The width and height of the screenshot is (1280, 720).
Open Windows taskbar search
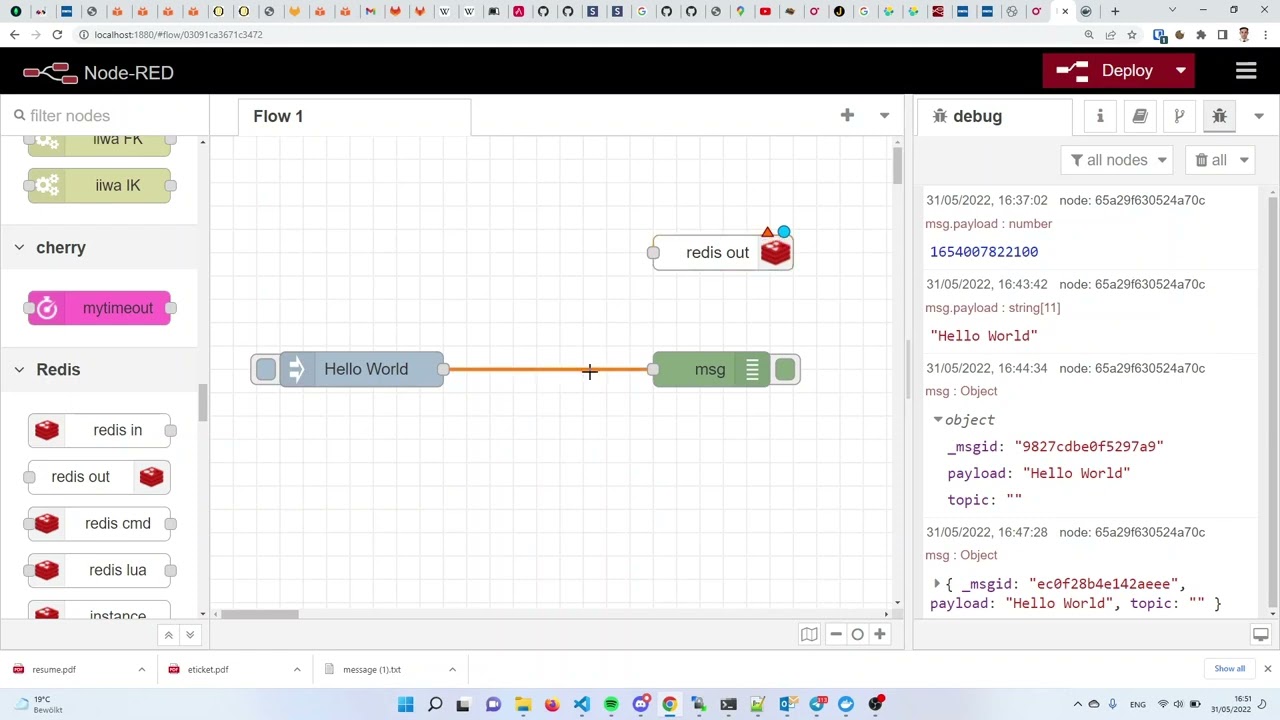(x=435, y=705)
